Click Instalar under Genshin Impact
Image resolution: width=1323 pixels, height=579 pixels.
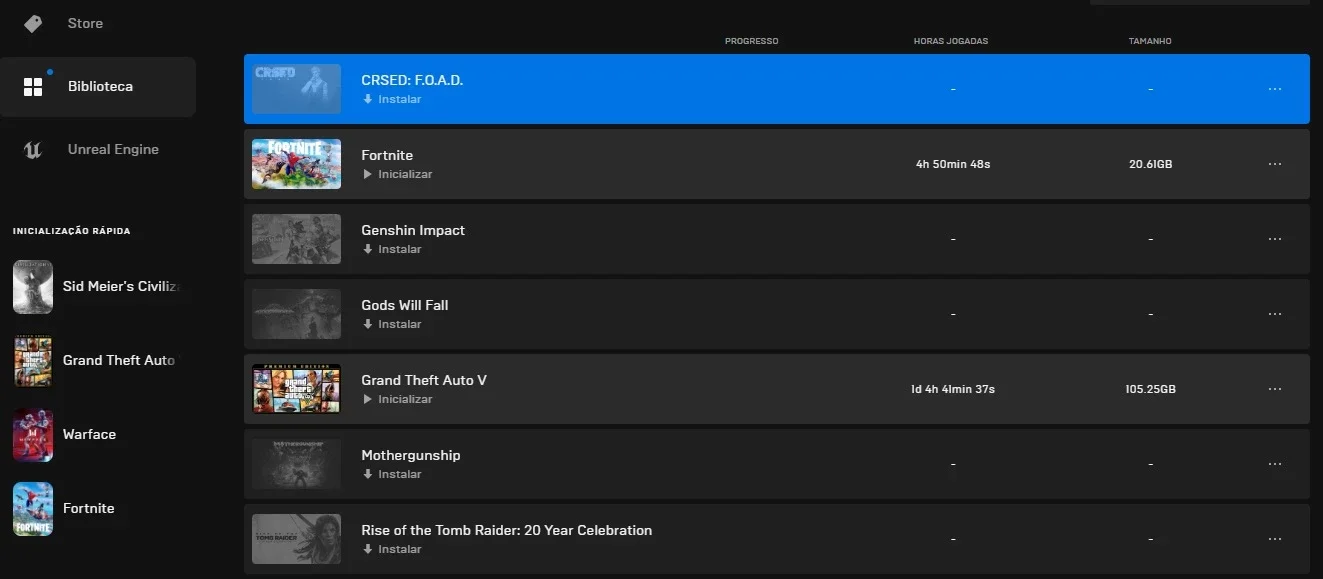coord(392,249)
